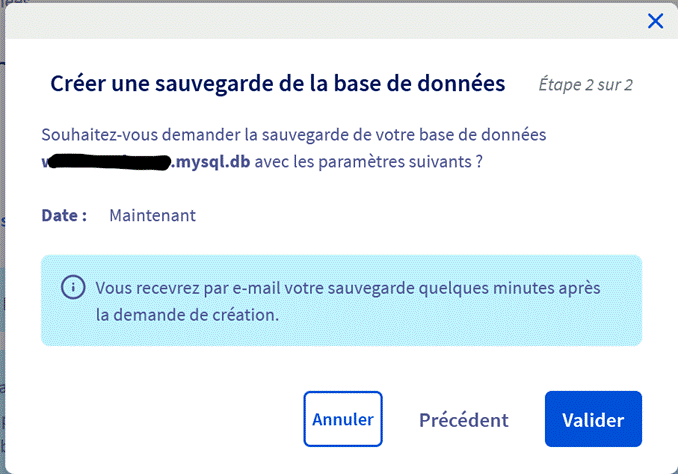
Task: Click the 'Vous recevrez par e-mail' message line
Action: point(348,288)
